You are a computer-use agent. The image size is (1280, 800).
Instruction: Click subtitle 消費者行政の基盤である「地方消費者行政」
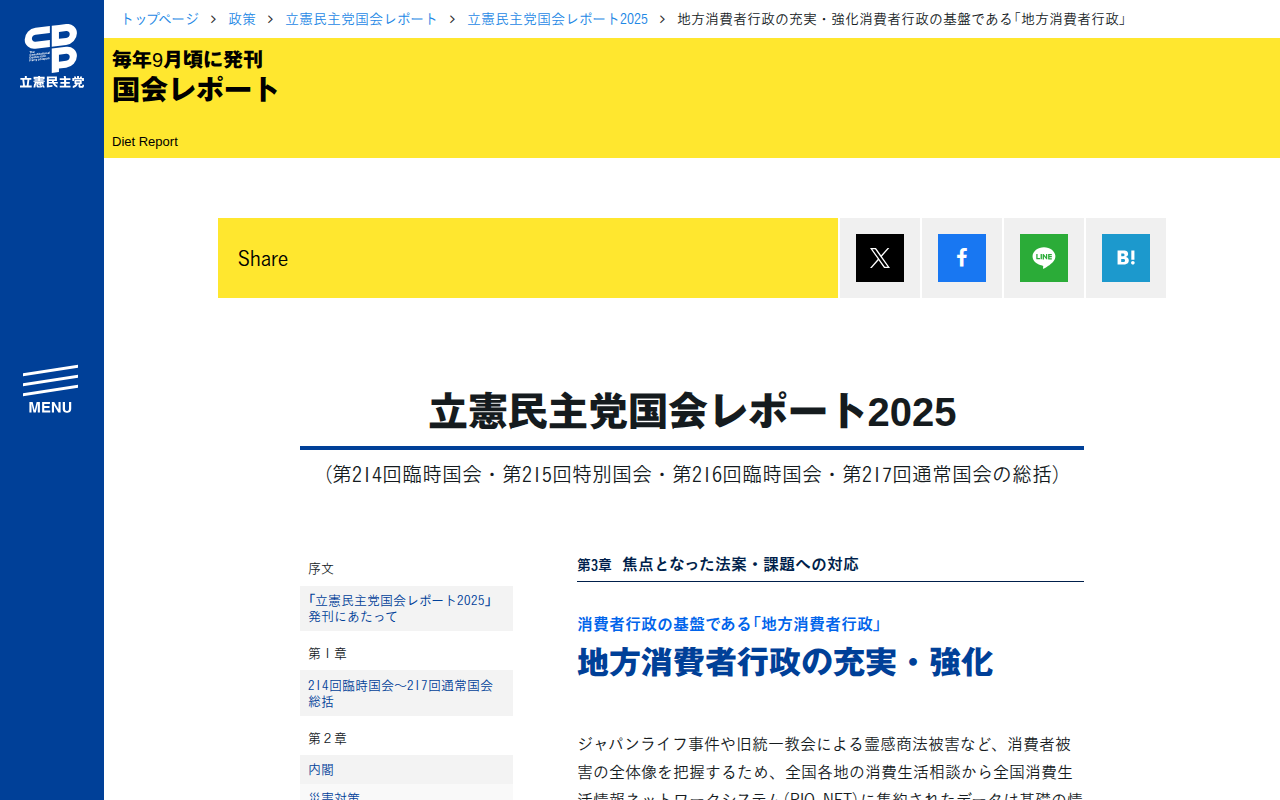(x=729, y=624)
